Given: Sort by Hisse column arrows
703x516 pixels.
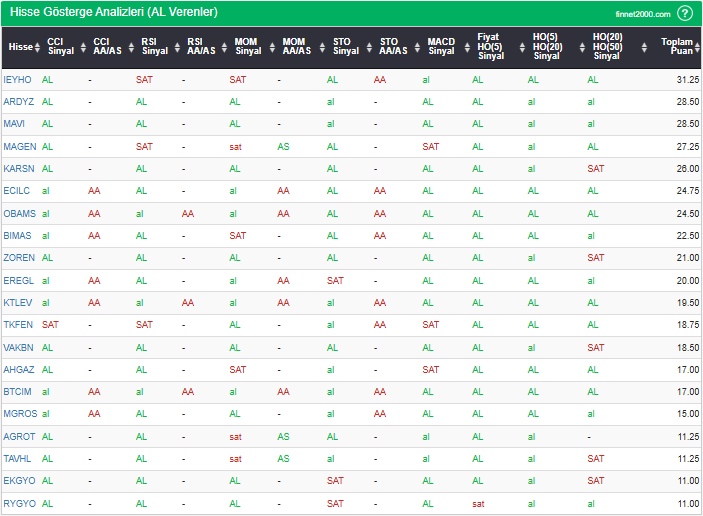Looking at the screenshot, I should coord(37,47).
